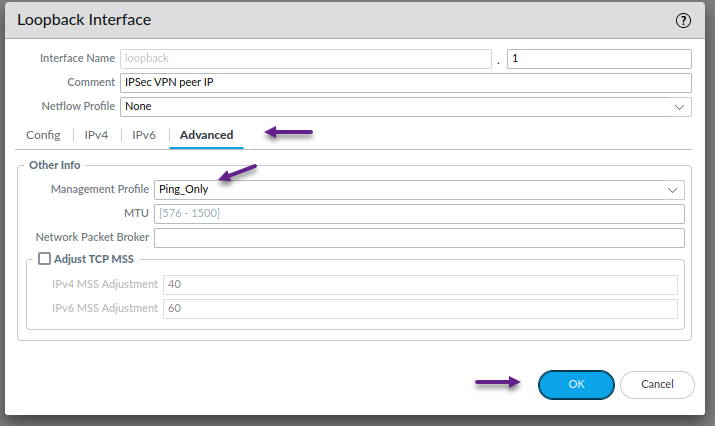The height and width of the screenshot is (426, 715).
Task: Click the interface number field containing 1
Action: [x=599, y=59]
